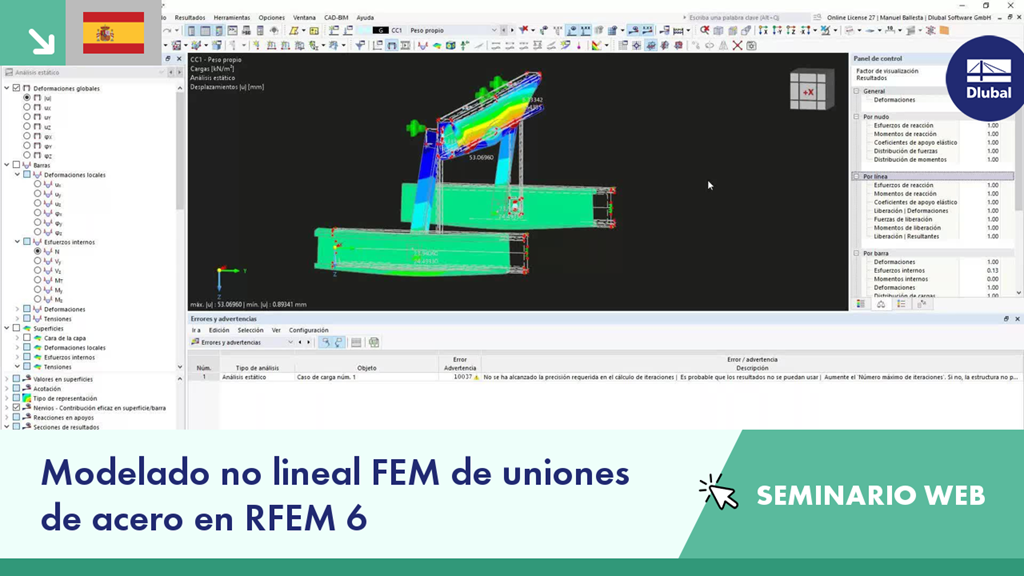Image resolution: width=1024 pixels, height=576 pixels.
Task: Click the member results diagram icon
Action: pyautogui.click(x=423, y=46)
